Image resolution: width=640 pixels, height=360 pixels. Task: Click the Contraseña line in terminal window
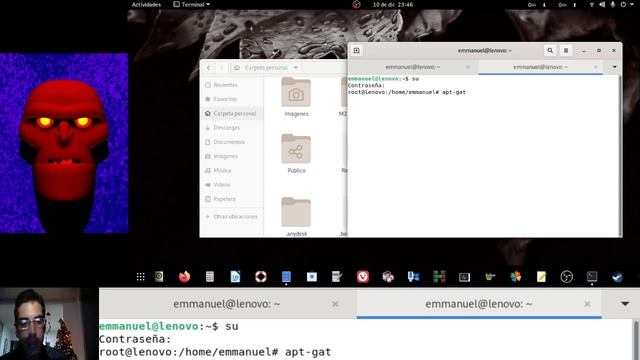(366, 85)
